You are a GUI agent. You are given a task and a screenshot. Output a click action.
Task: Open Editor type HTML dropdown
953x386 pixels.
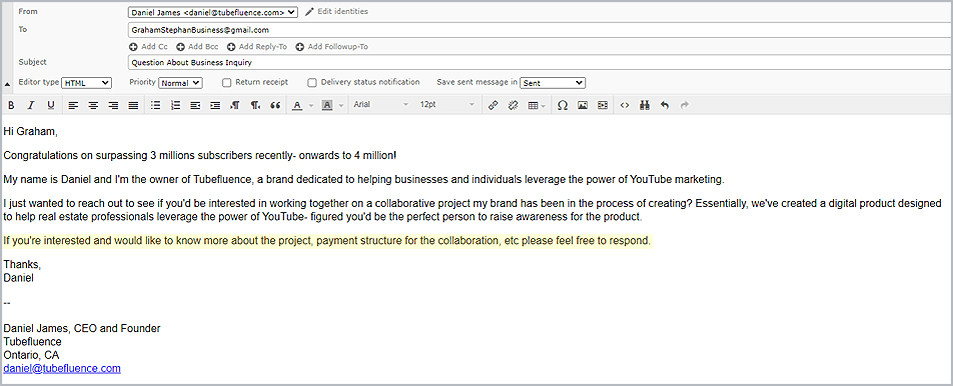(x=87, y=83)
